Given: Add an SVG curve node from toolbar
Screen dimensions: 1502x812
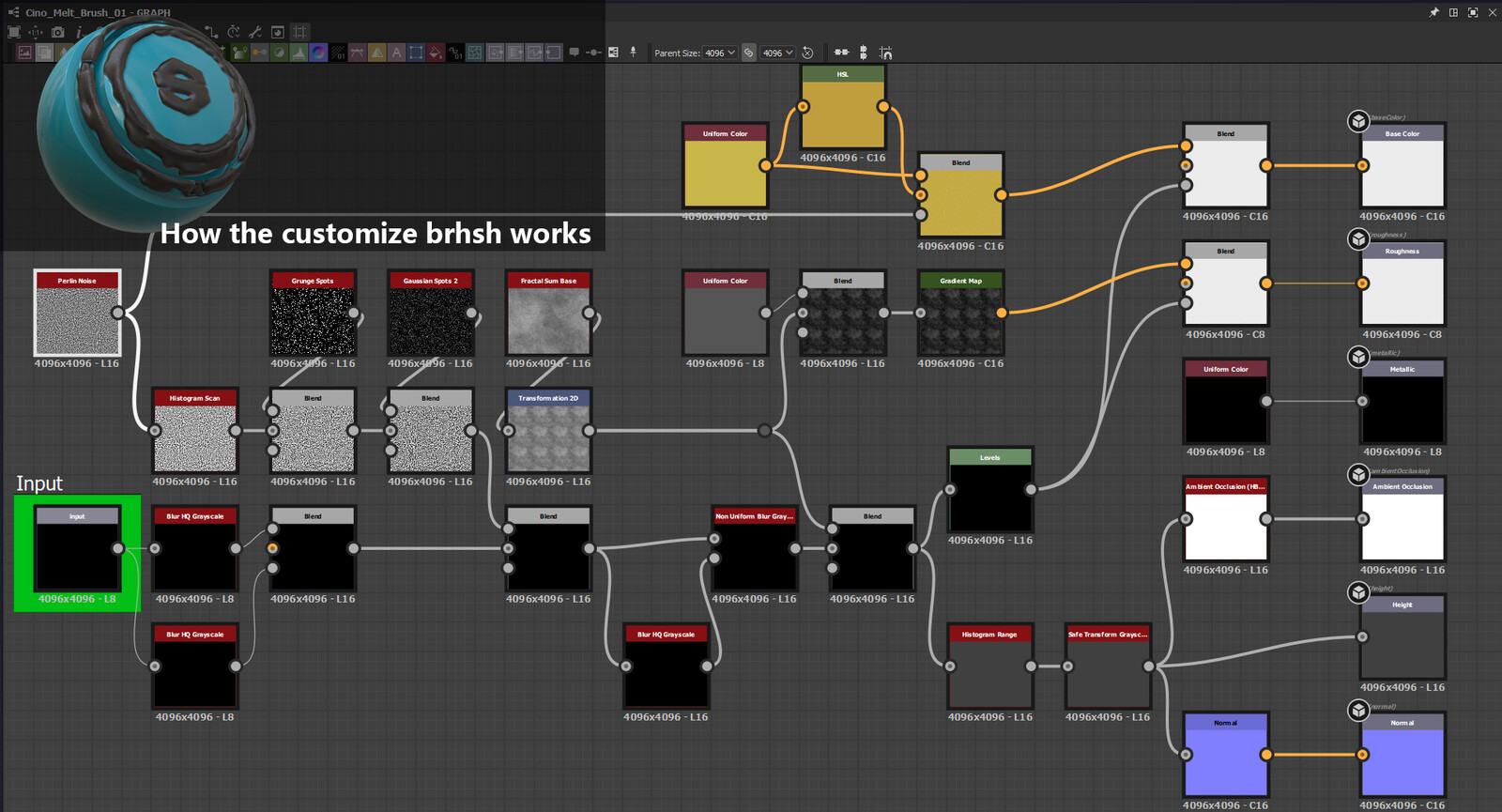Looking at the screenshot, I should click(358, 53).
